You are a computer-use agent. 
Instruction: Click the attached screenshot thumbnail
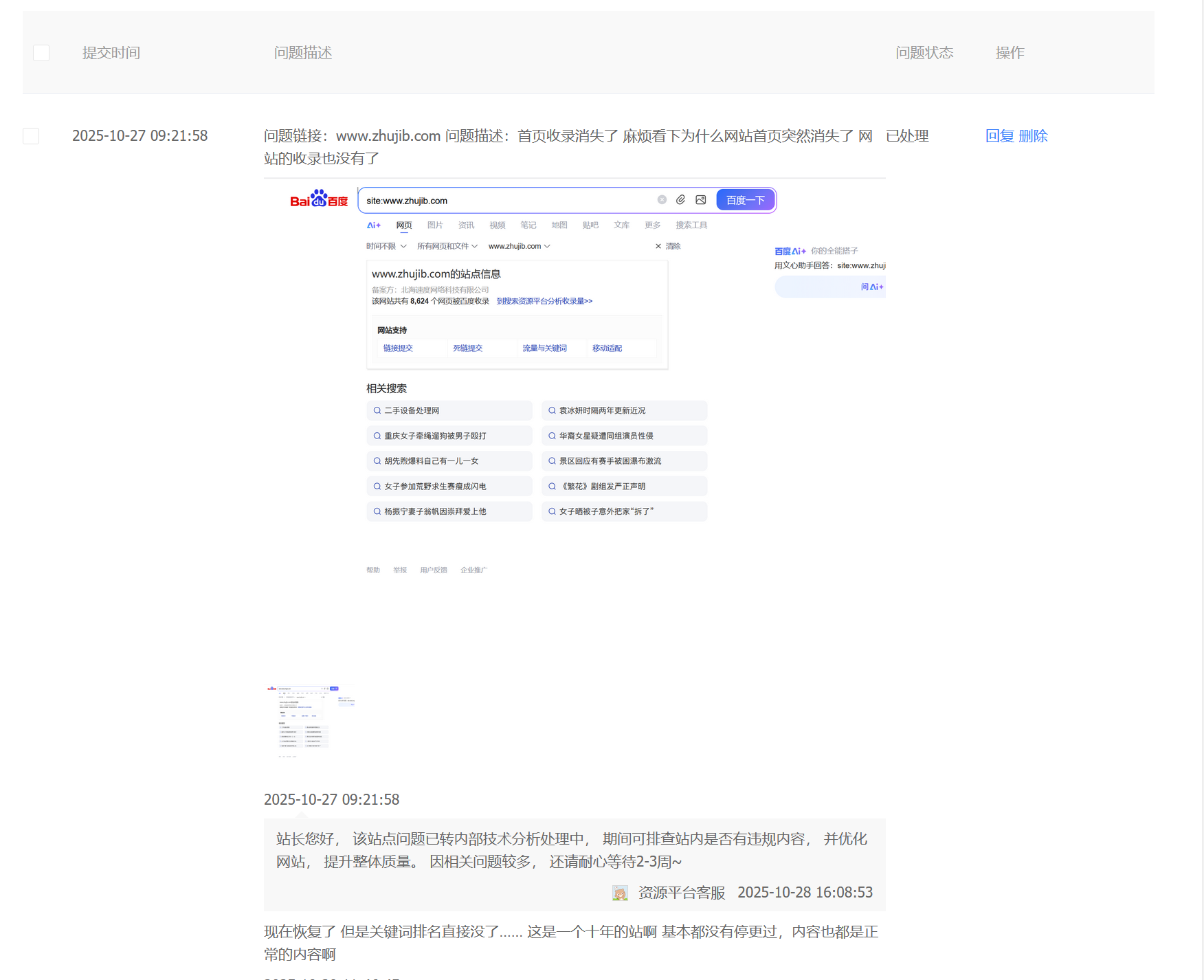309,720
